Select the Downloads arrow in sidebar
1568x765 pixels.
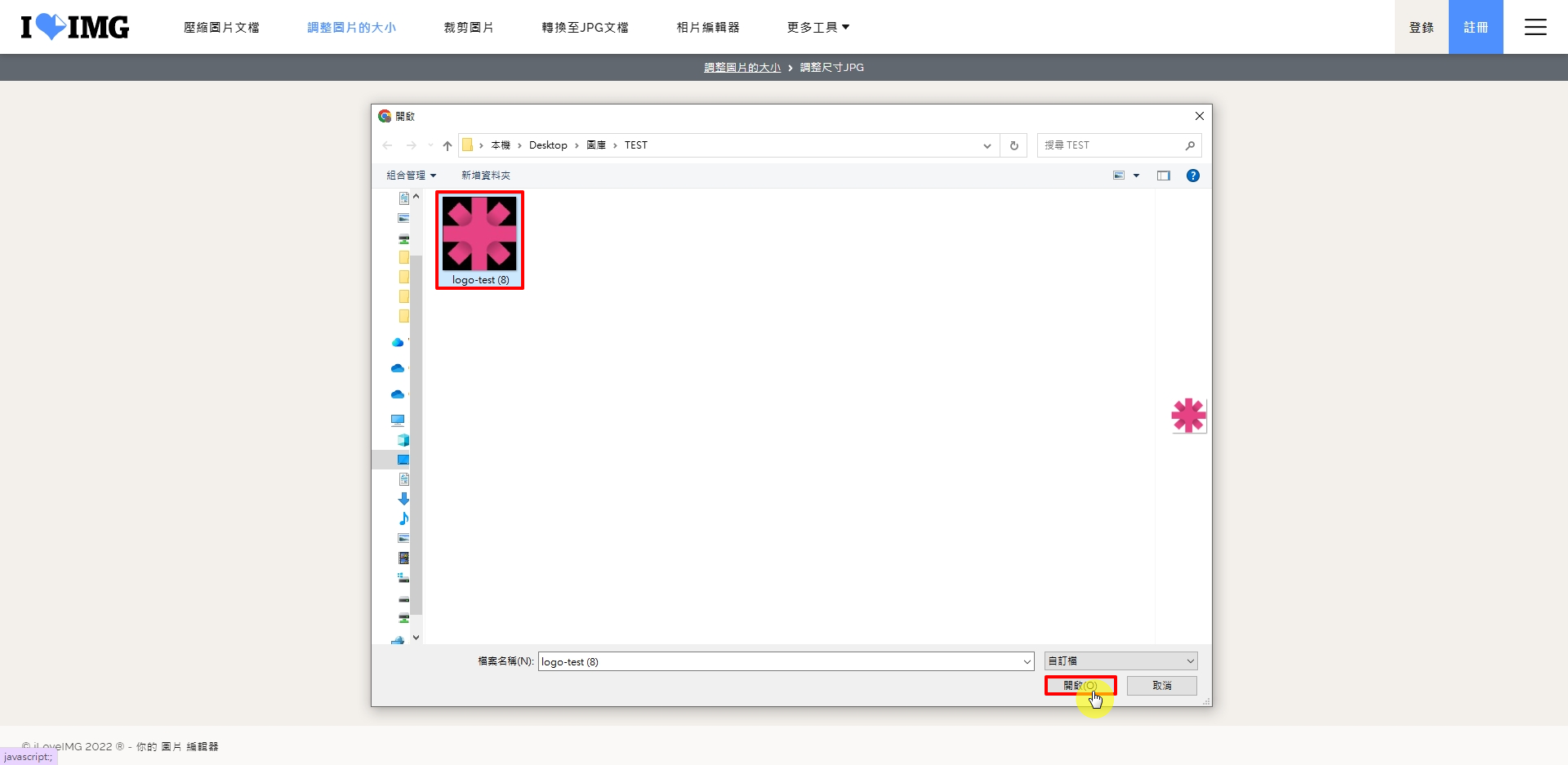403,499
